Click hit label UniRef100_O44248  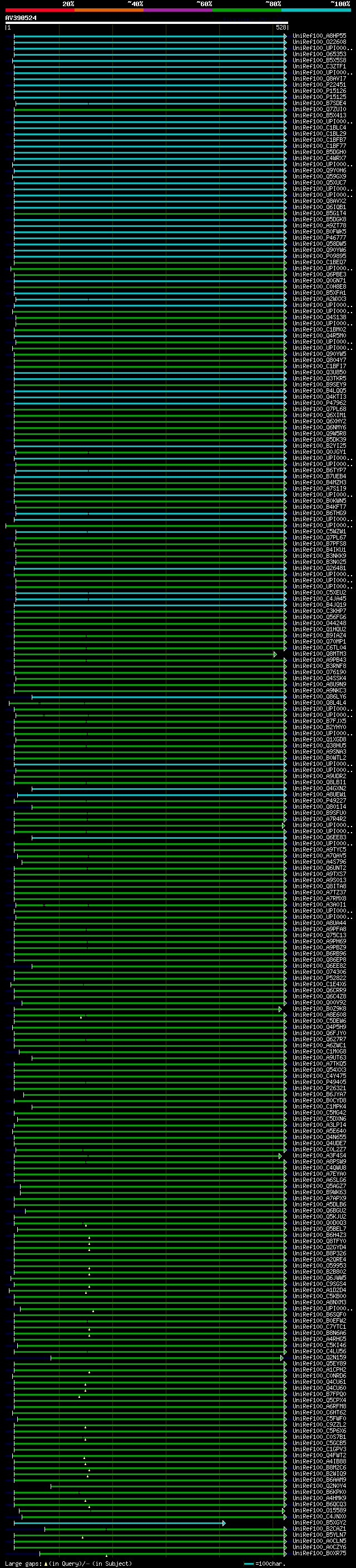point(319,624)
